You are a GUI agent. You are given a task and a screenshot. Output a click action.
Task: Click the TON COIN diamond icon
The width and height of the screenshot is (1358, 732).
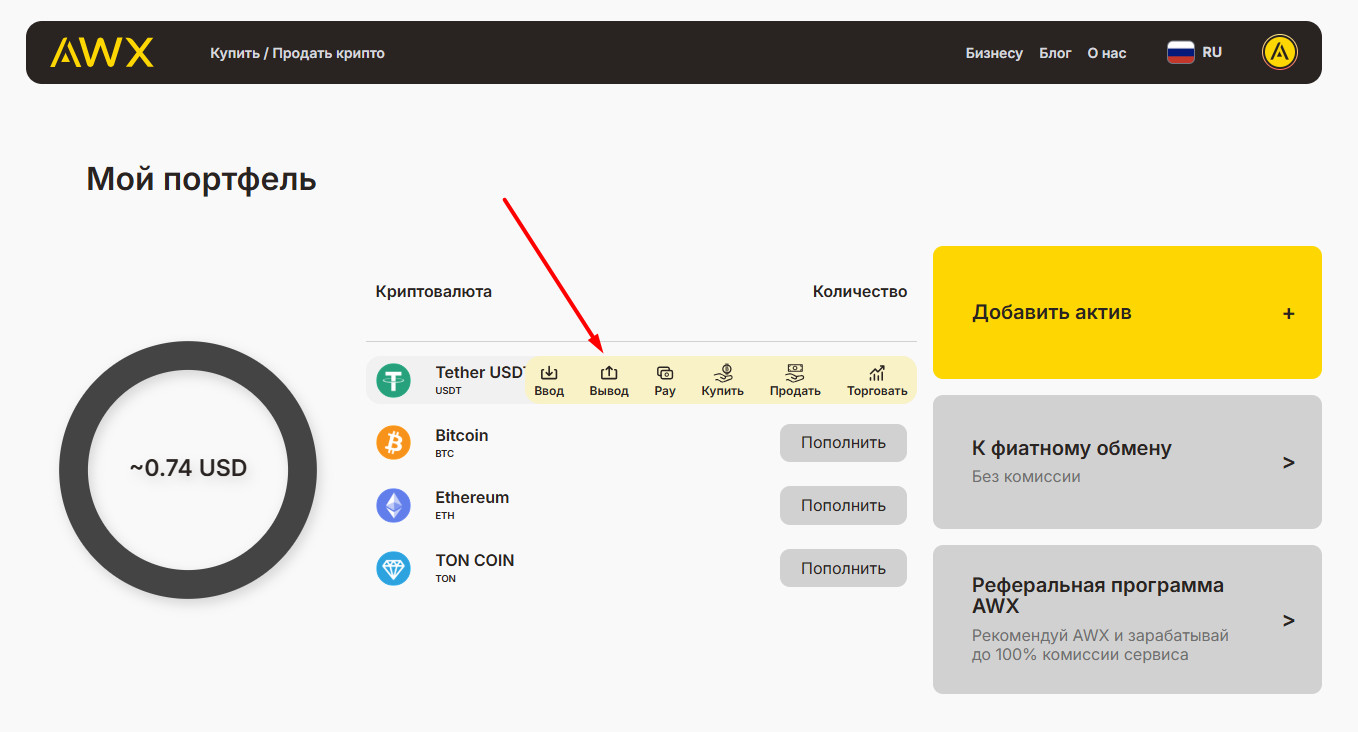(x=393, y=568)
